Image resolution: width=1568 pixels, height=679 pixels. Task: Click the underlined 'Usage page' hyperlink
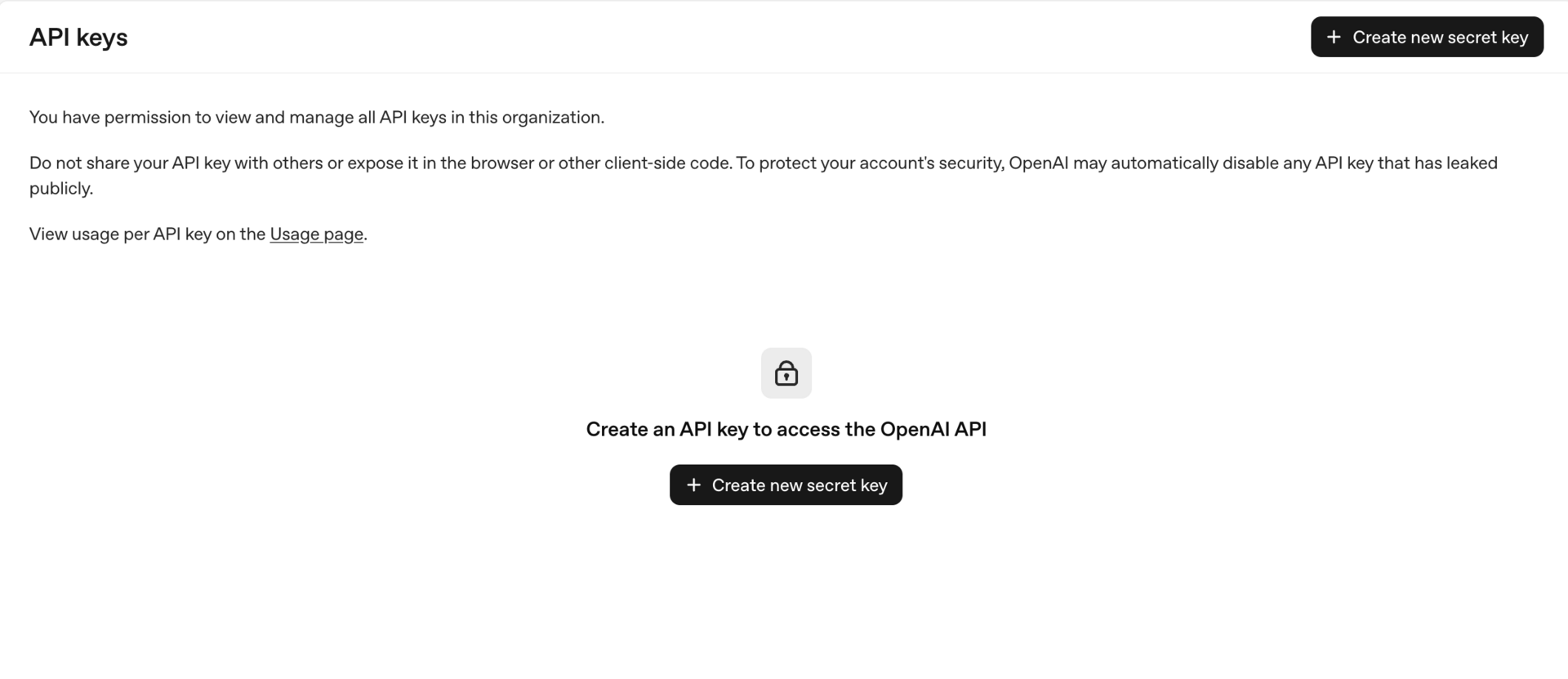(316, 234)
